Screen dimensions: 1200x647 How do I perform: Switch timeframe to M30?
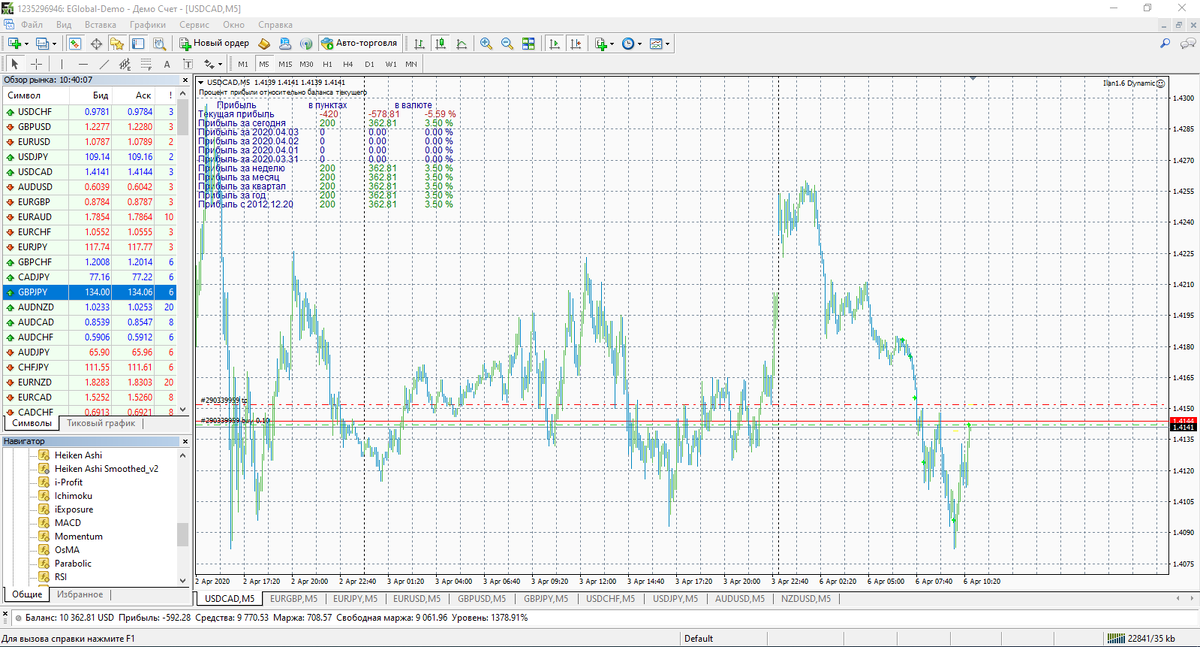click(306, 63)
